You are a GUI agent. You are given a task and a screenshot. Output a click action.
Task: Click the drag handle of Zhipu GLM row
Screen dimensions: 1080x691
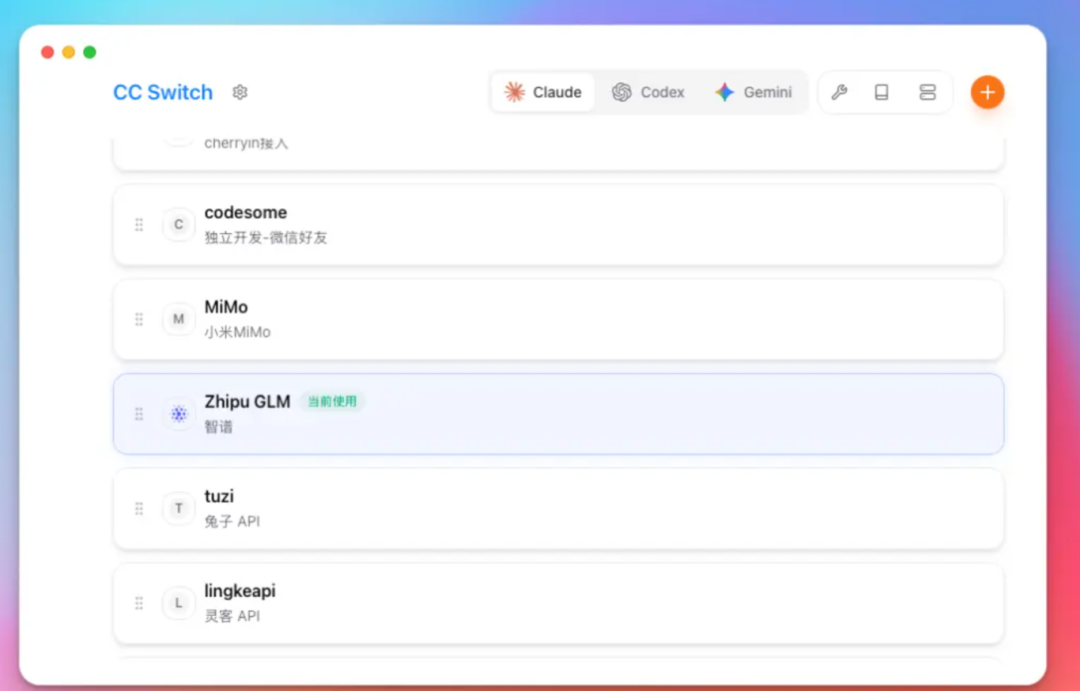(x=139, y=413)
